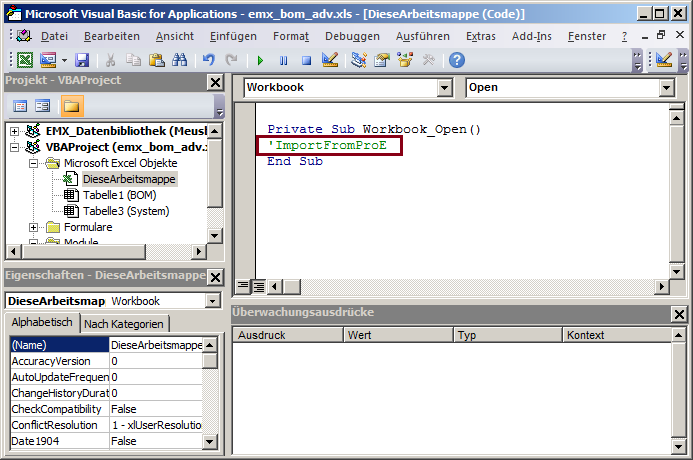Save the project with the floppy disk icon
693x460 pixels.
tap(82, 61)
